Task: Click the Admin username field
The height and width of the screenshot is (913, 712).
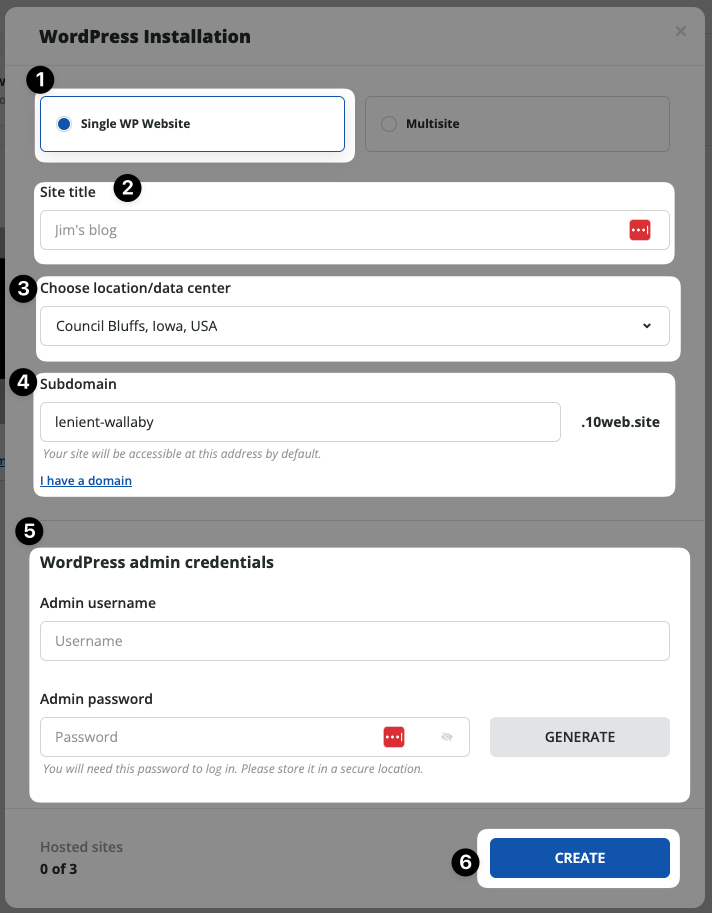Action: 355,641
